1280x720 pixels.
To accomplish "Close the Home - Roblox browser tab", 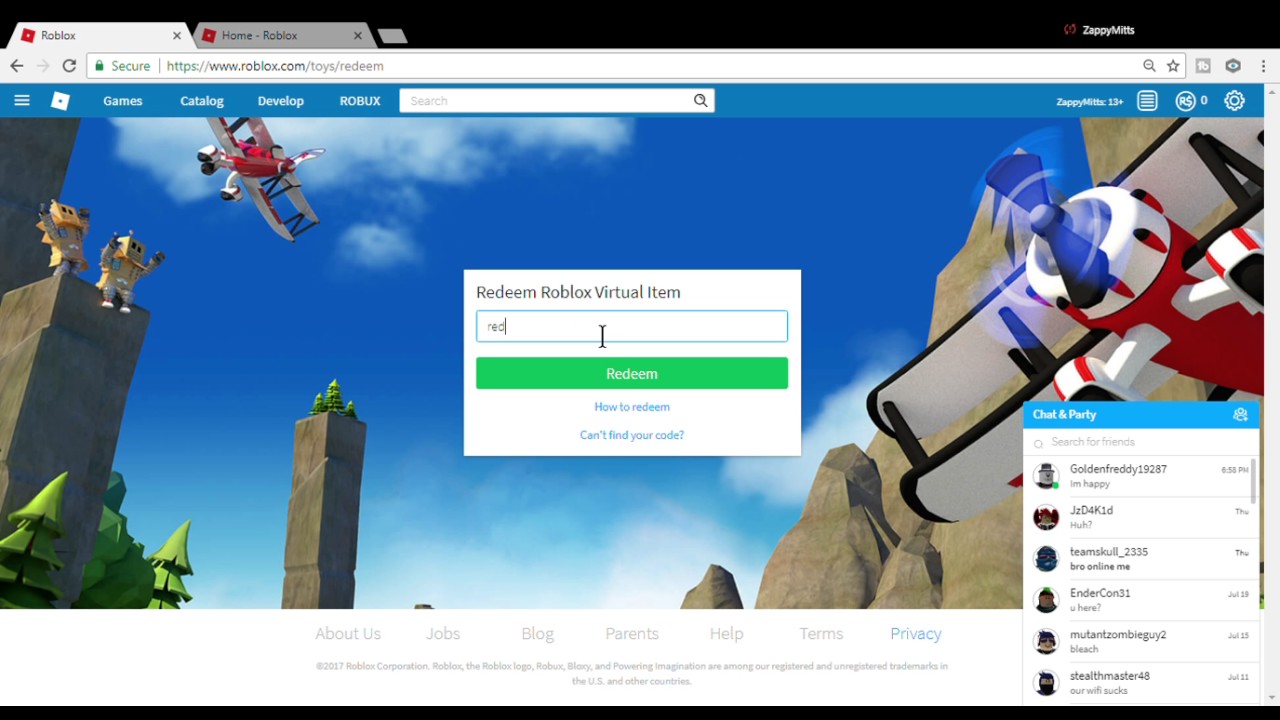I will 358,35.
